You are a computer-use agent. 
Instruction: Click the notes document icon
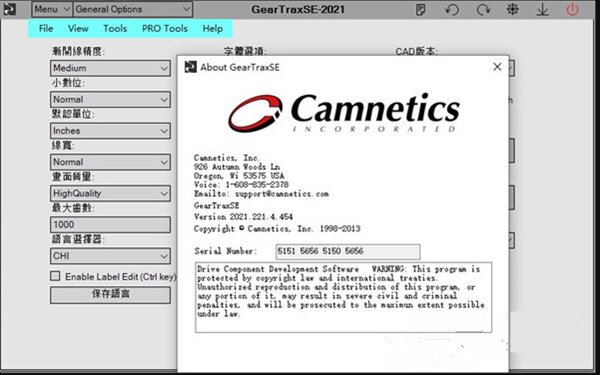click(421, 10)
